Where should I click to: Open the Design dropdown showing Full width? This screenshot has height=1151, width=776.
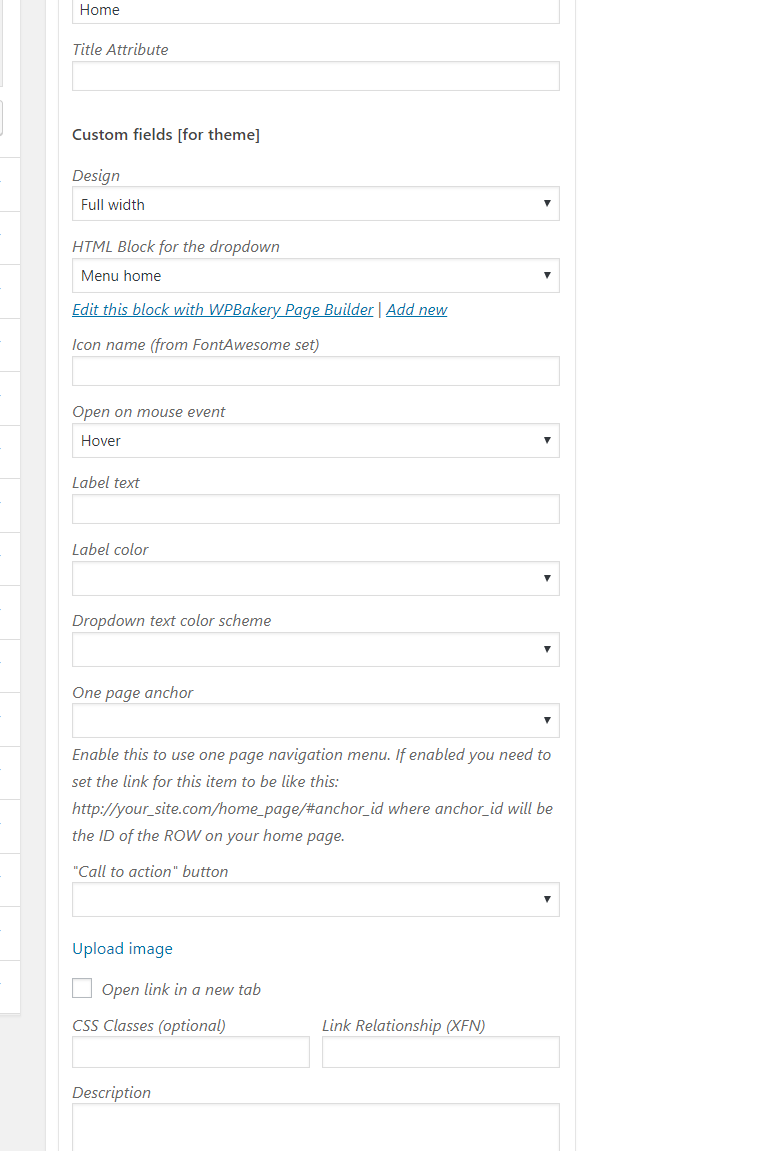(x=315, y=204)
